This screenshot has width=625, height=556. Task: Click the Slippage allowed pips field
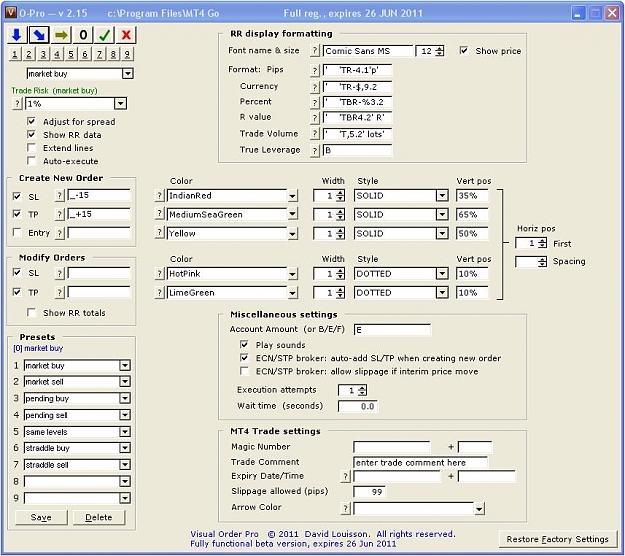(369, 492)
